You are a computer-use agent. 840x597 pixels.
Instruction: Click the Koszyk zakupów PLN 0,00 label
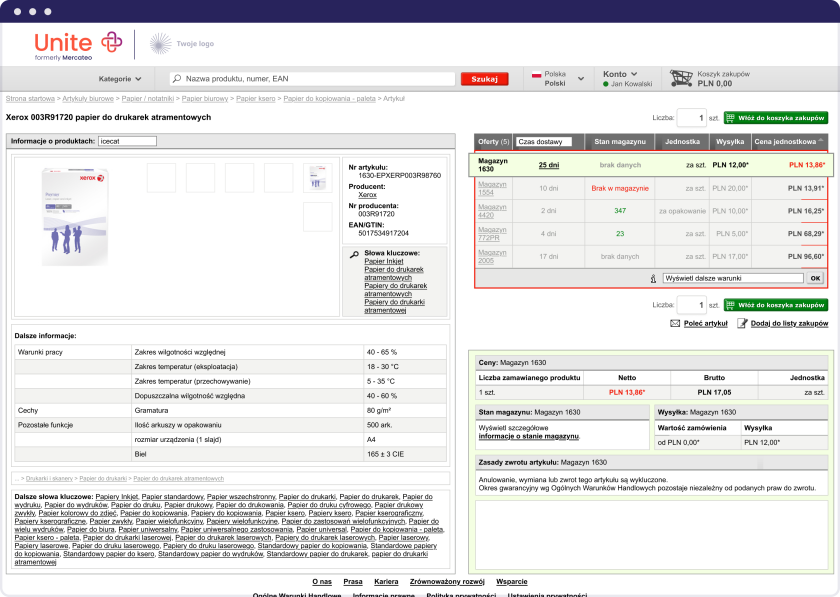click(x=723, y=79)
